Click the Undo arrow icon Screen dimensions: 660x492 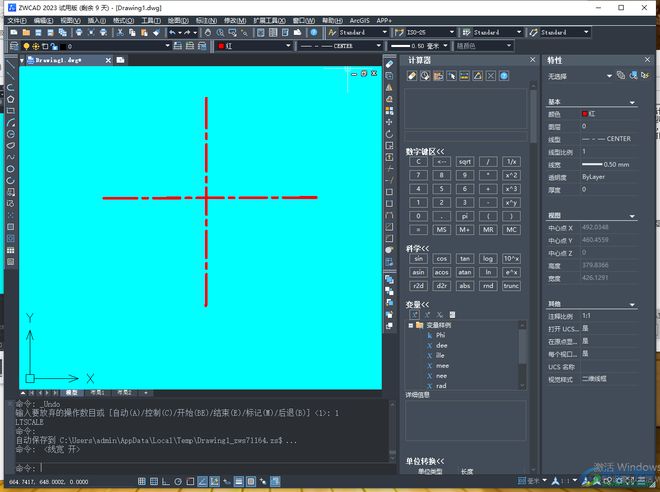[x=172, y=32]
